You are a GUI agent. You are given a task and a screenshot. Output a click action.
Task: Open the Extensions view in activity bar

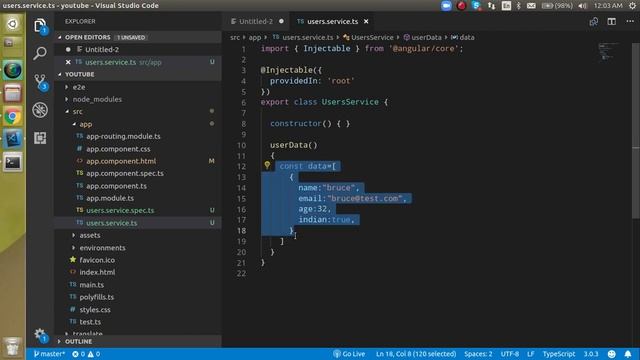click(x=40, y=138)
